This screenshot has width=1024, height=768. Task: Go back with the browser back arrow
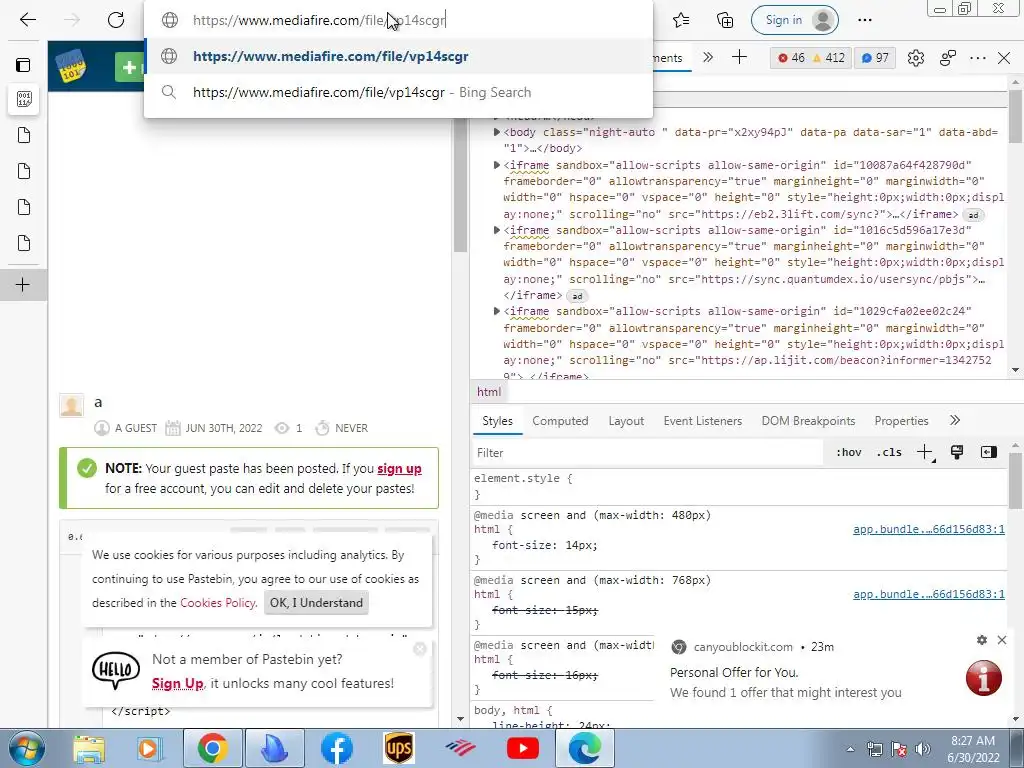pos(27,20)
